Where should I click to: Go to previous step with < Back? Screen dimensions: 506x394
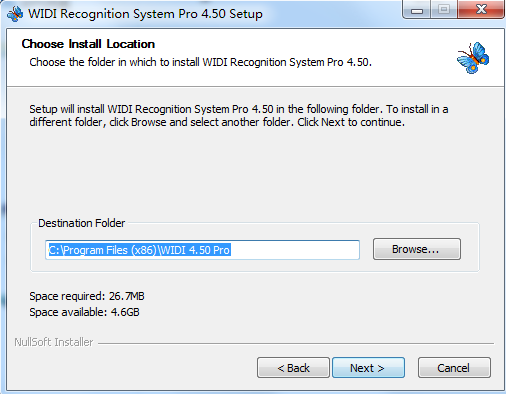293,368
